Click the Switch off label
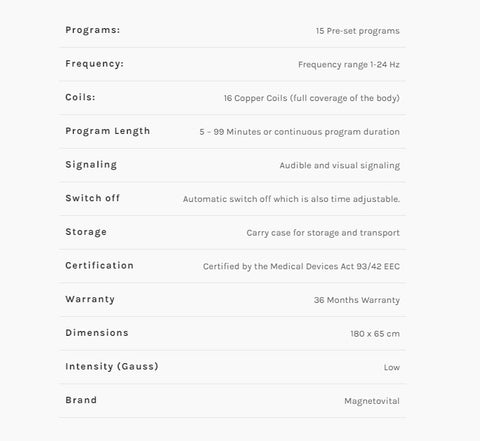This screenshot has width=480, height=441. (93, 198)
